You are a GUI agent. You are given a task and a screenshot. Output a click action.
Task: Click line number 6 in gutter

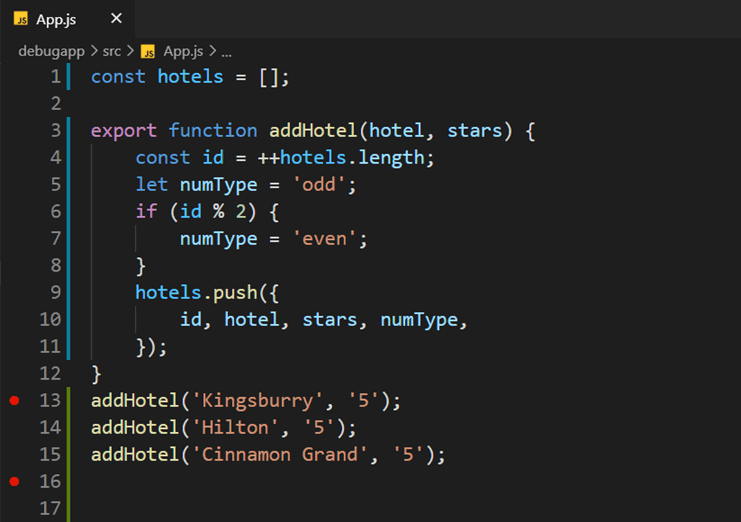pos(56,211)
